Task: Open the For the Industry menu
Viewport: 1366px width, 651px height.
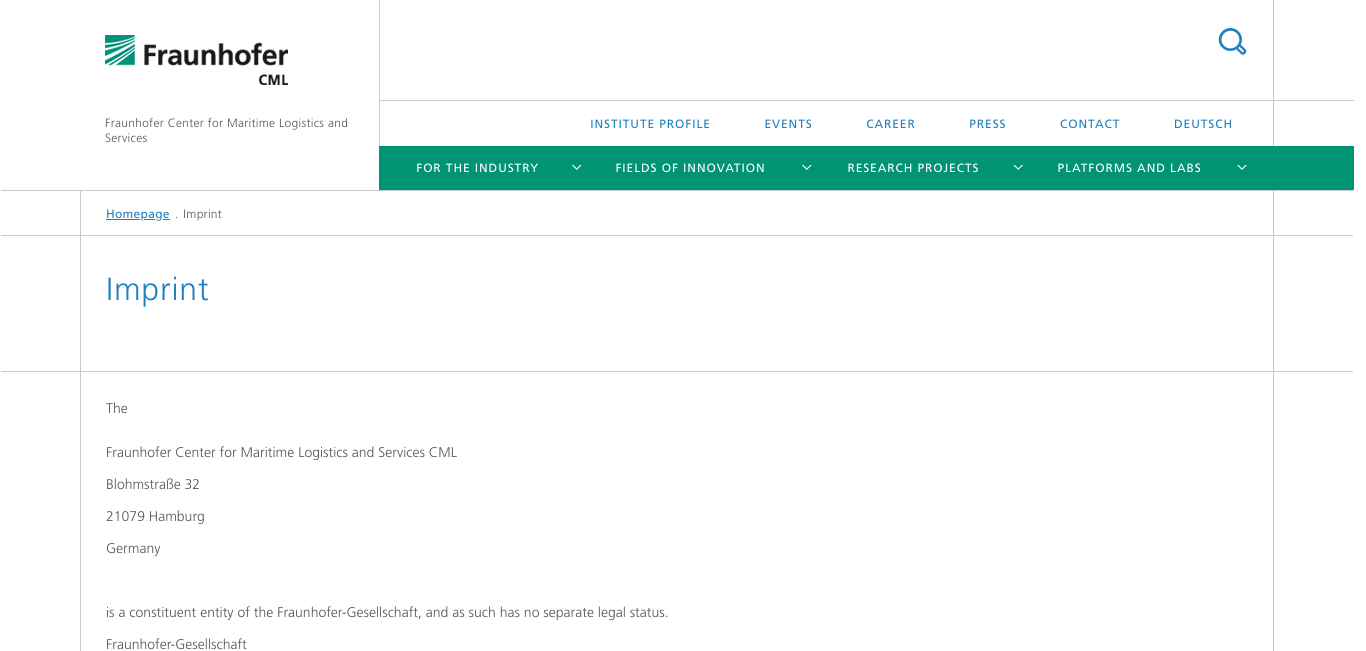Action: coord(477,168)
